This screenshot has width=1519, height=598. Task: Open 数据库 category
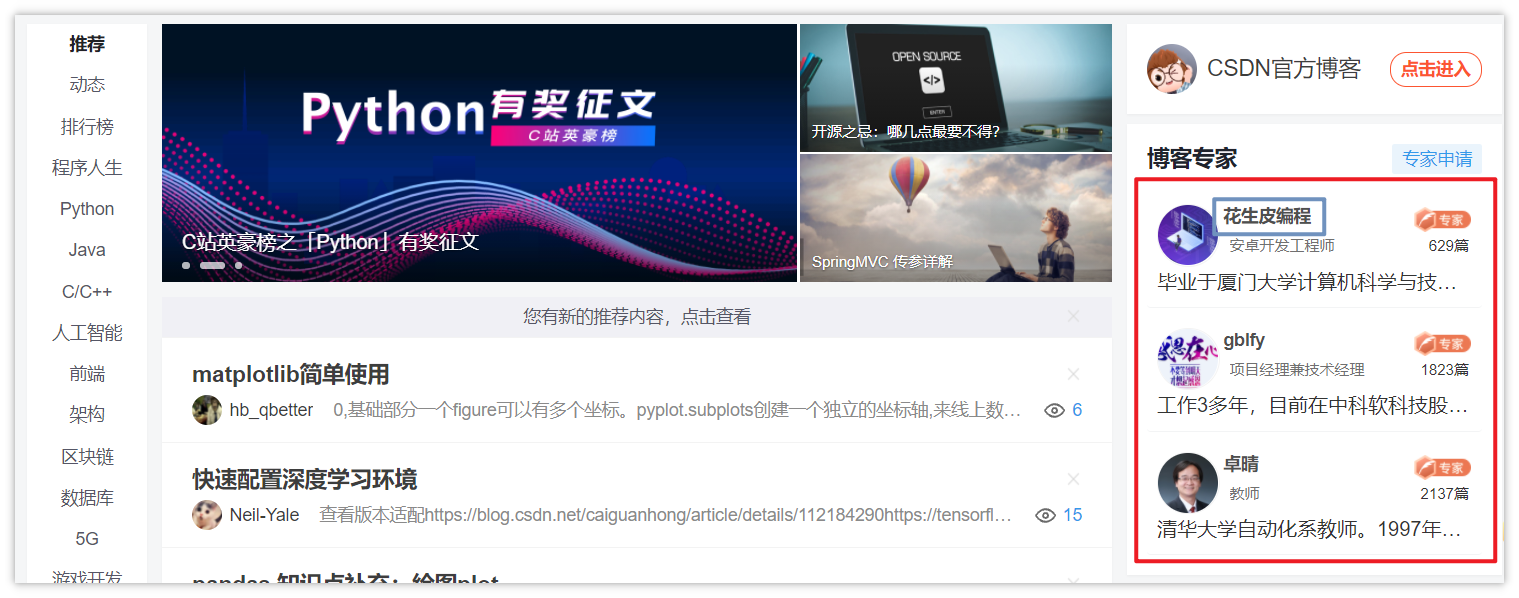pos(87,498)
